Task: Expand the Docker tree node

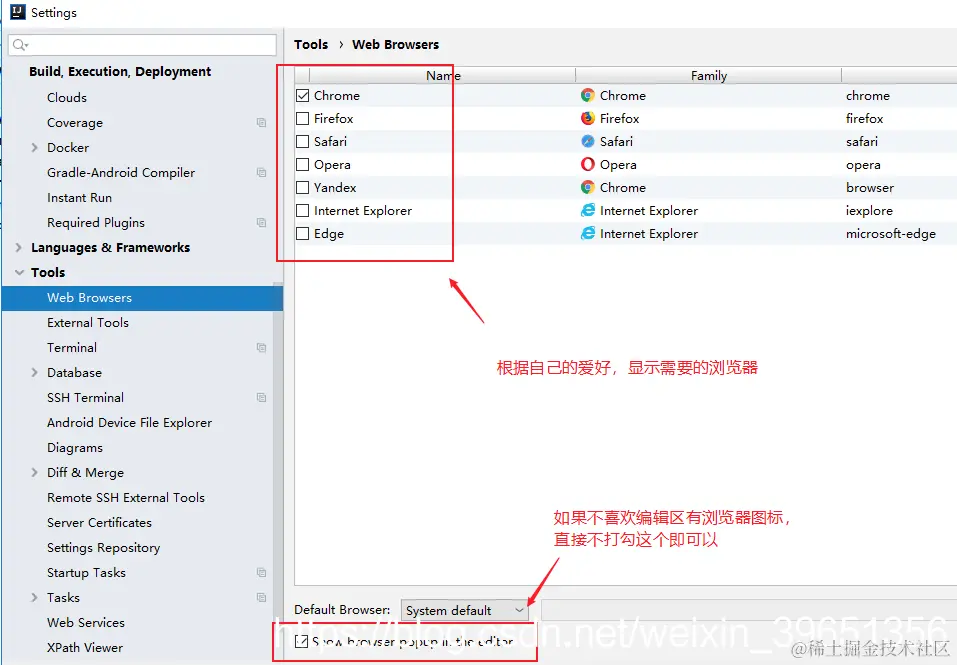Action: point(34,148)
